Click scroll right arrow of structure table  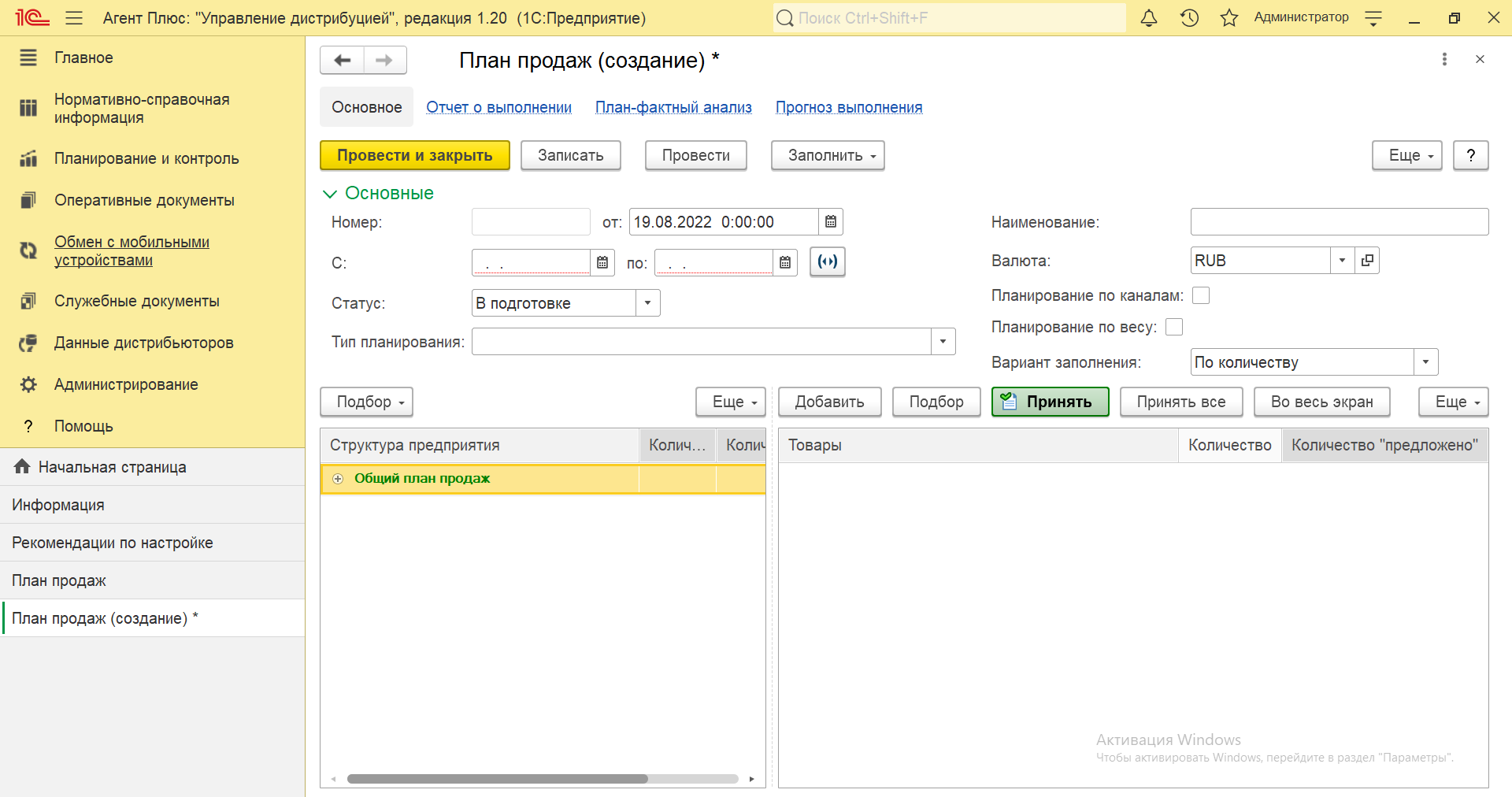click(x=752, y=779)
